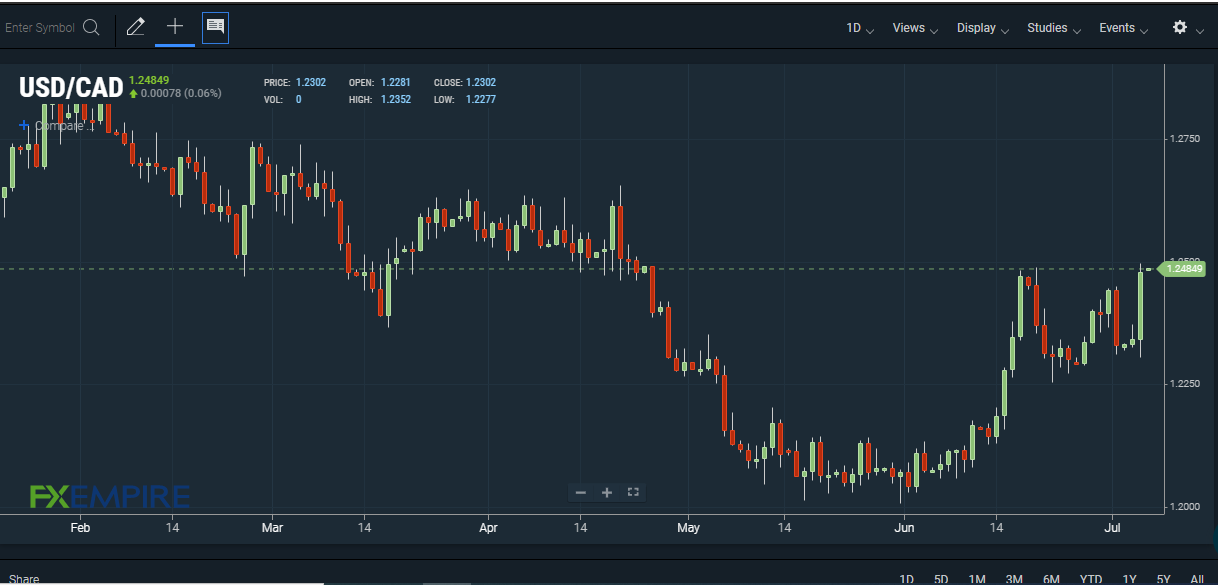Click the USD/CAD symbol title
1218x585 pixels.
tap(71, 88)
